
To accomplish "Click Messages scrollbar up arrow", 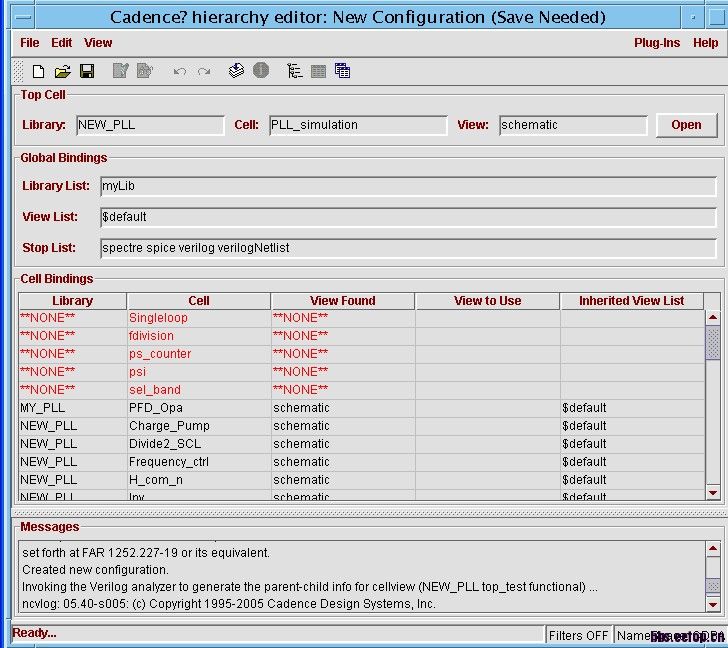I will pos(713,549).
